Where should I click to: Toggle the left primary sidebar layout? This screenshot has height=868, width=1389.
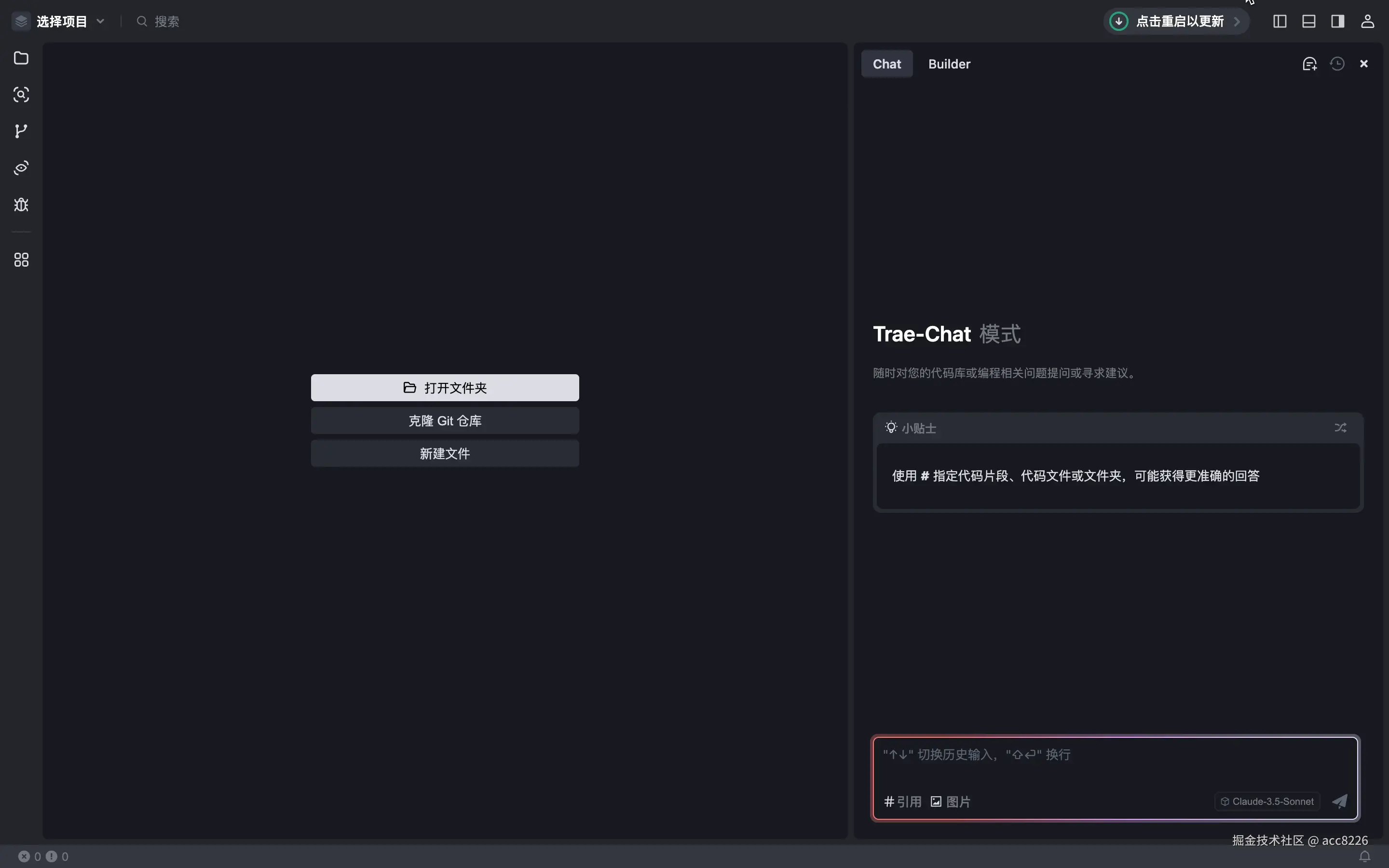(x=1280, y=21)
